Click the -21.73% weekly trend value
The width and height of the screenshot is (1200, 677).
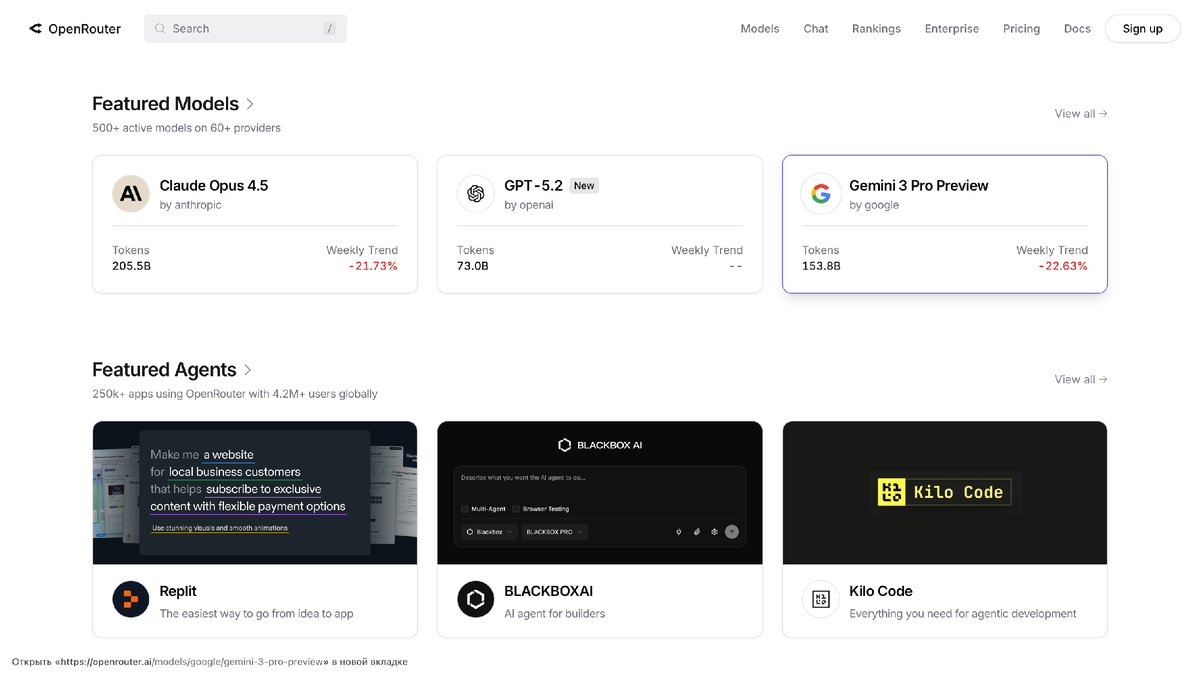click(373, 266)
